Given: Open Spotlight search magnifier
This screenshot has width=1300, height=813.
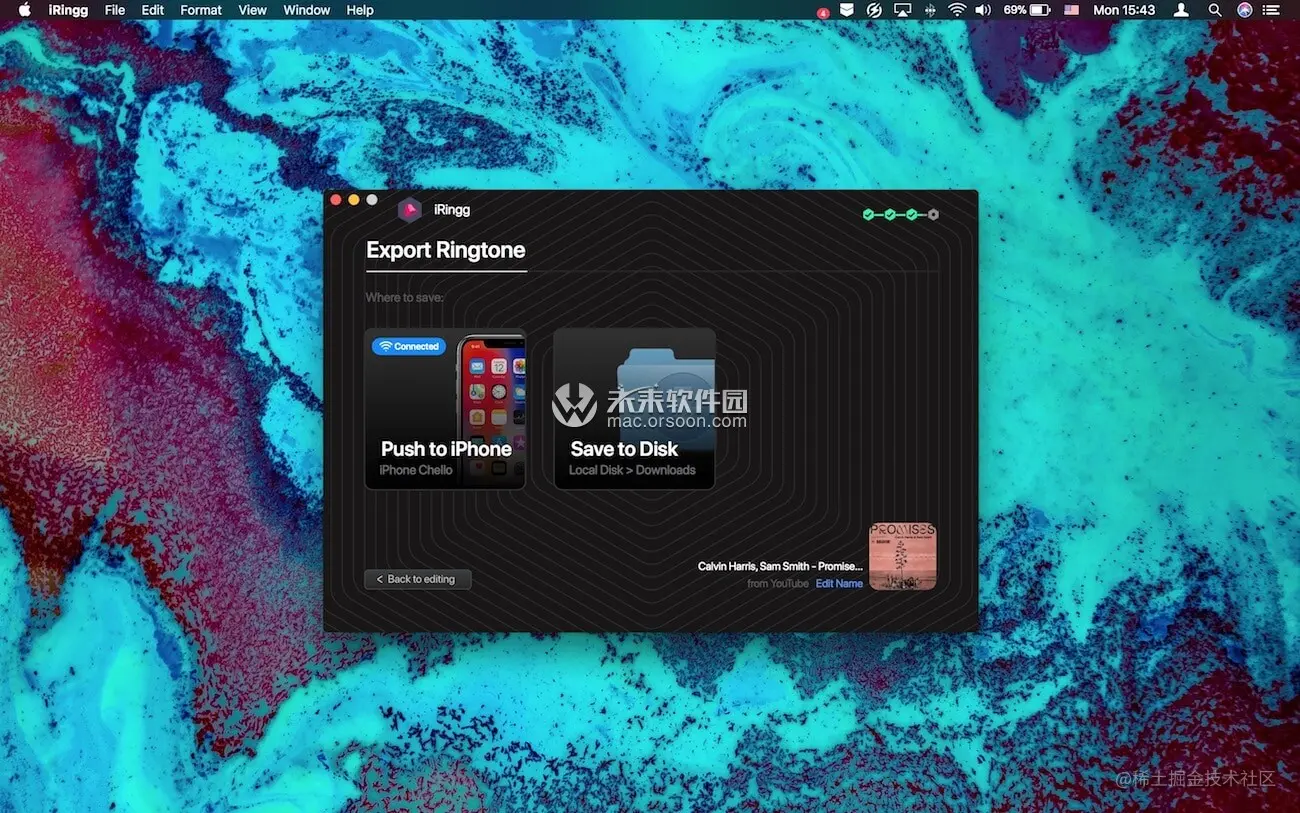Looking at the screenshot, I should (x=1215, y=10).
